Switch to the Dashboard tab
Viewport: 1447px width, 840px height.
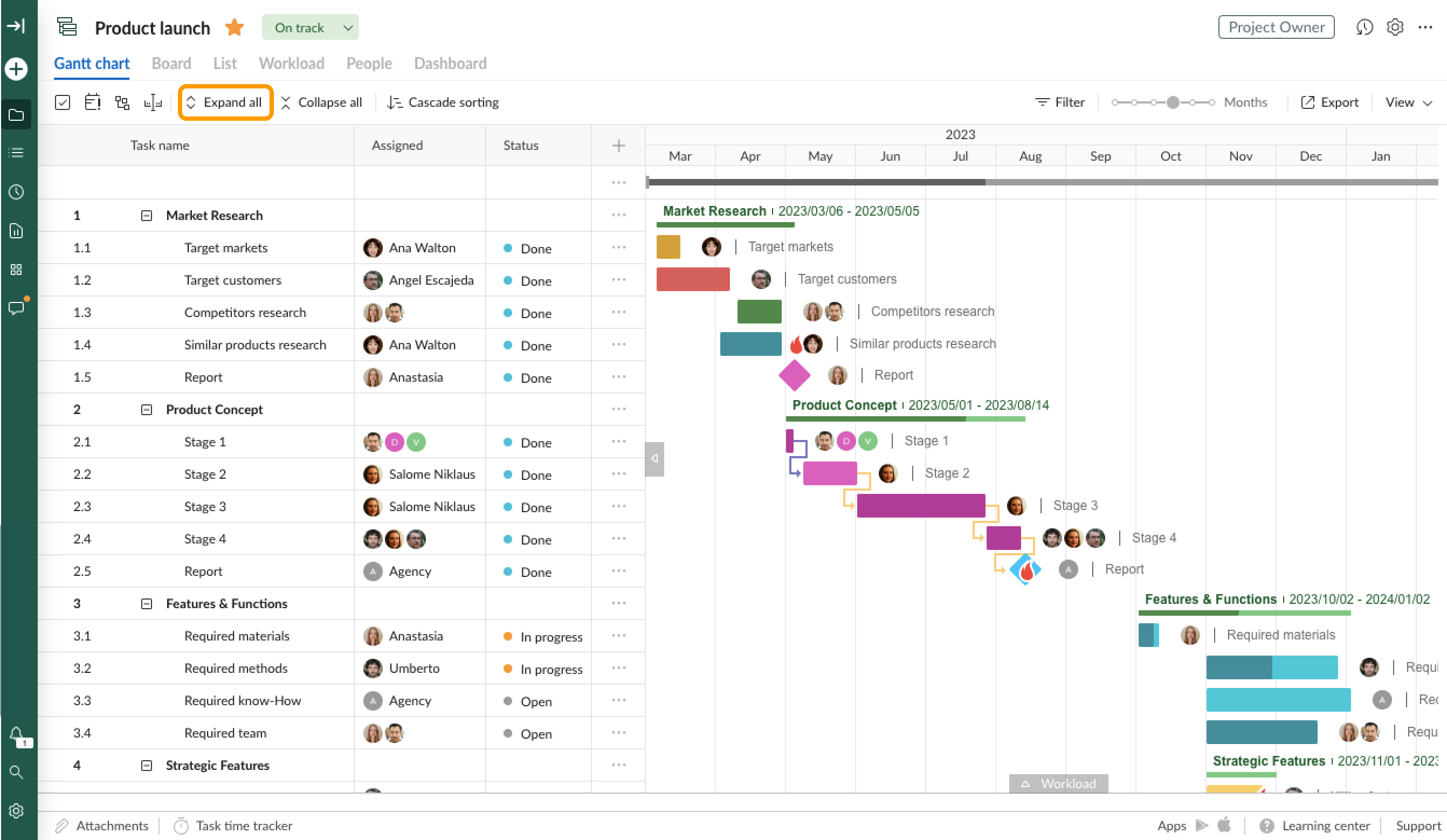450,63
